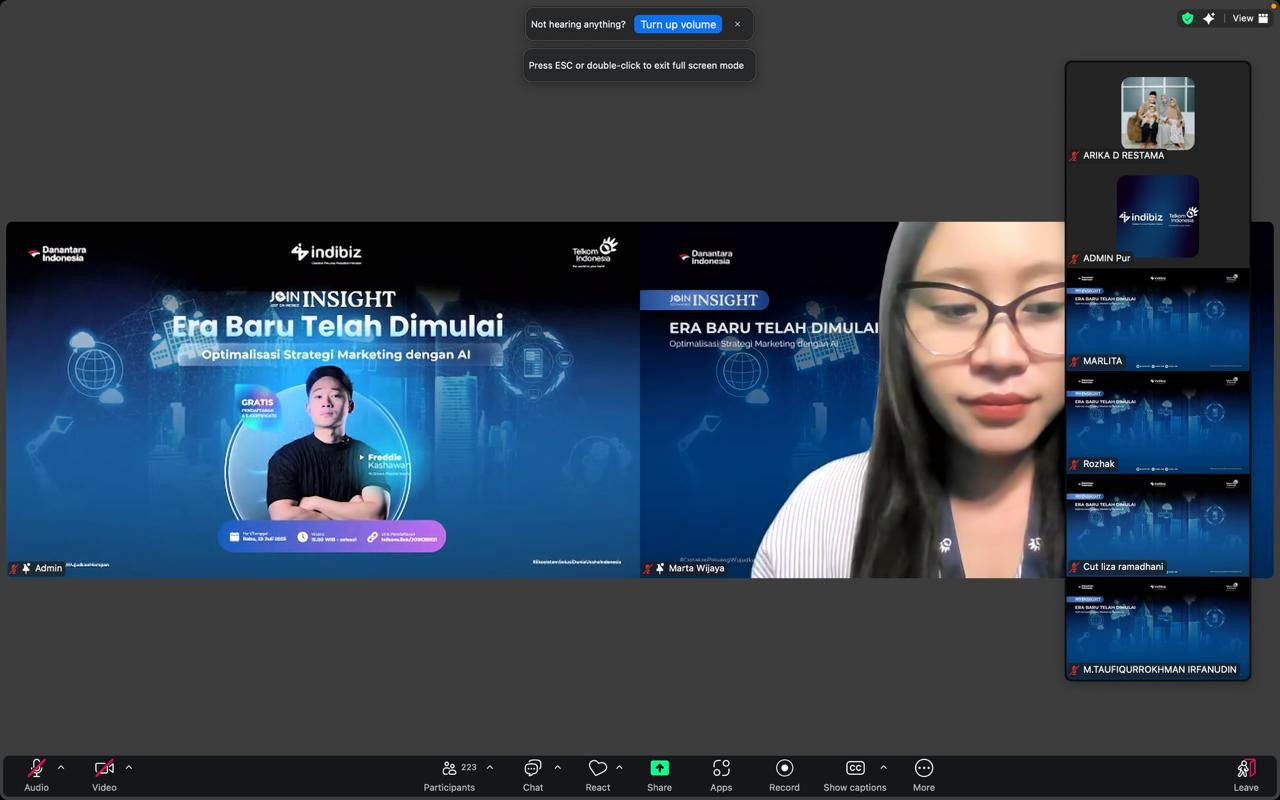Click the green Share screen icon
Viewport: 1280px width, 800px height.
pyautogui.click(x=659, y=767)
